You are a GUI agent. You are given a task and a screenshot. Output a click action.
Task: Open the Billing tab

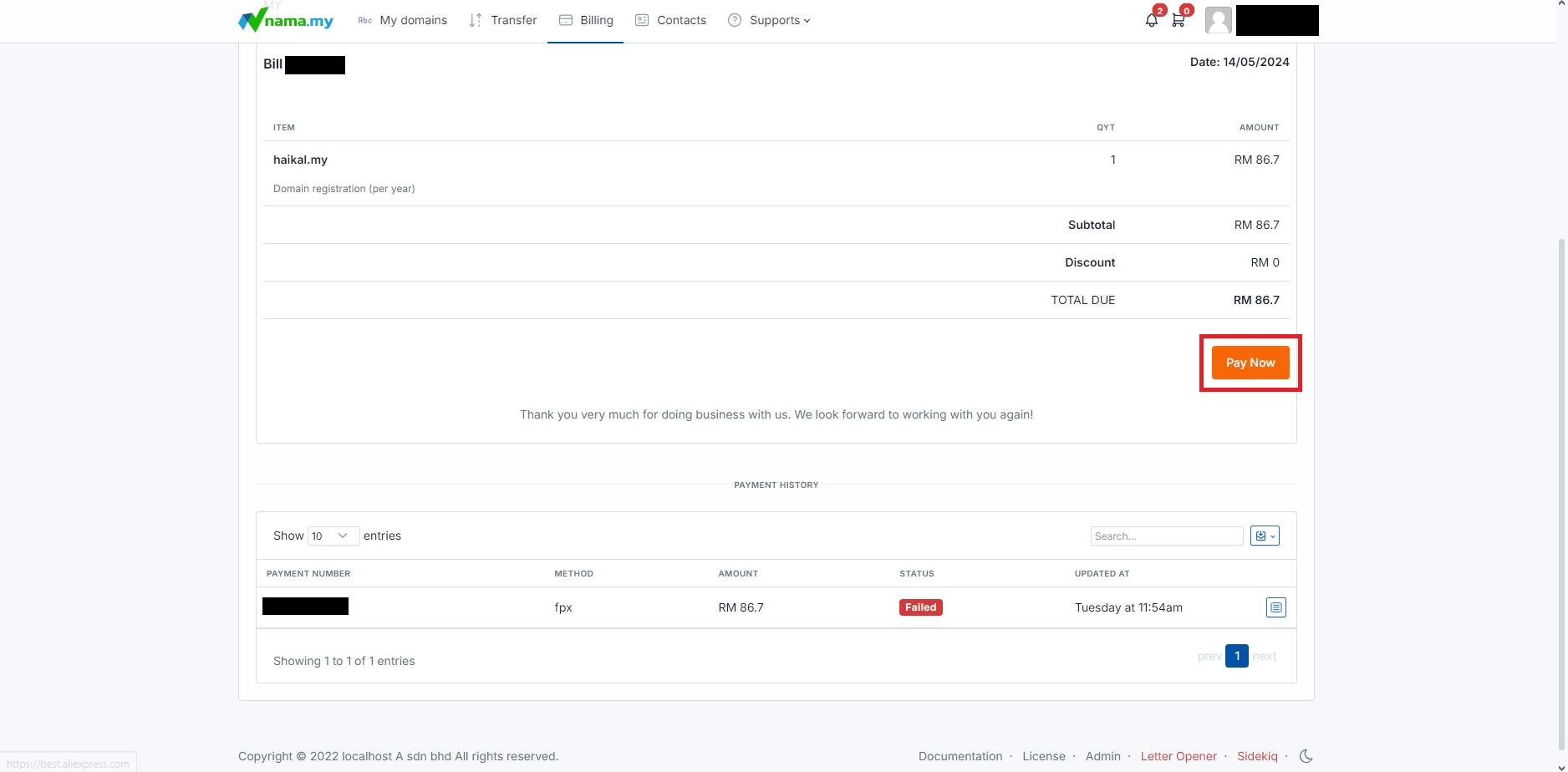586,20
